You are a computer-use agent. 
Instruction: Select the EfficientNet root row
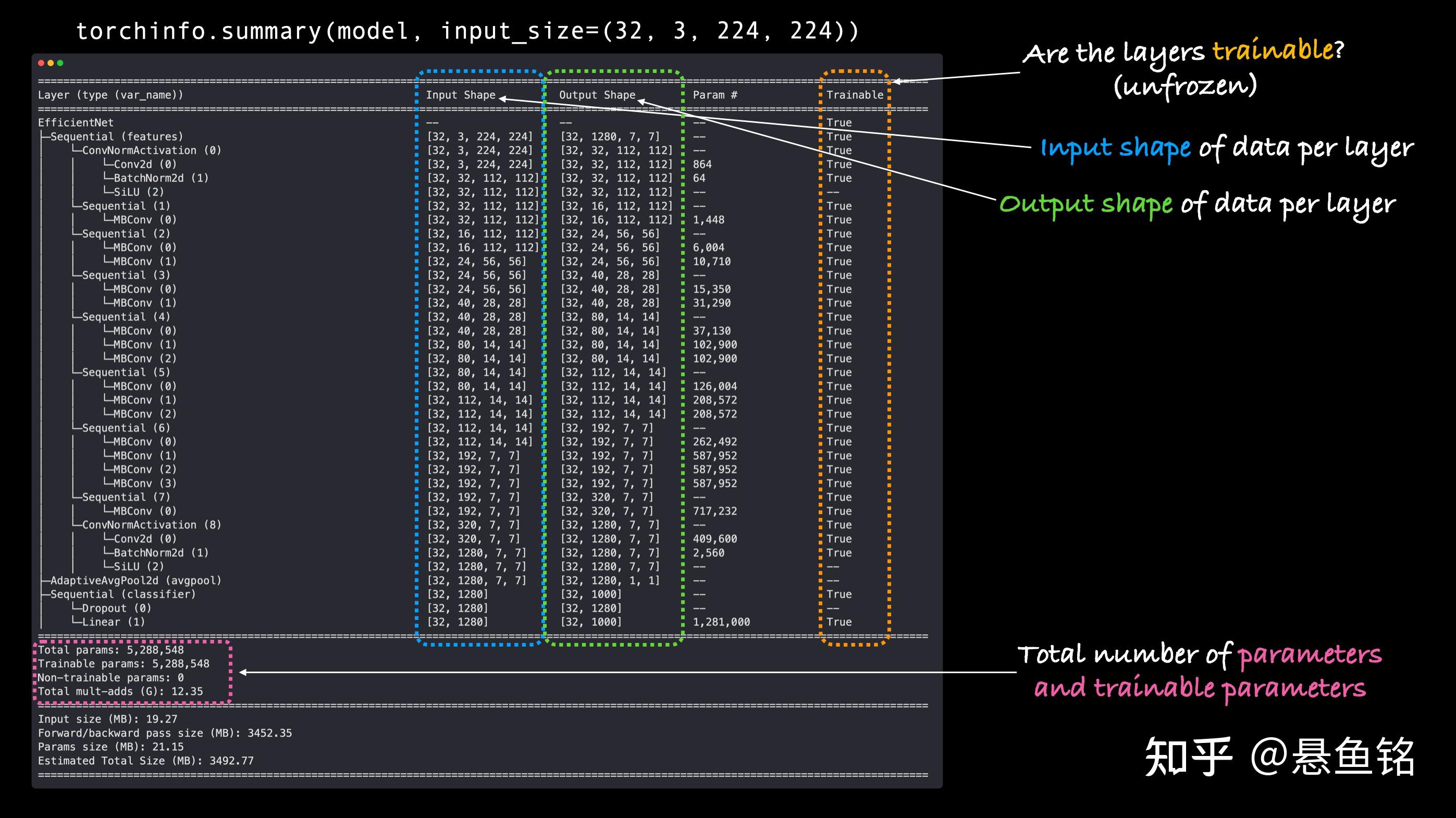tap(76, 122)
